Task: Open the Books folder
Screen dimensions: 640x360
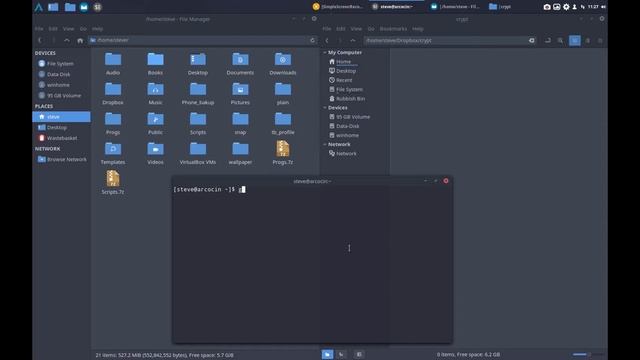Action: [155, 63]
